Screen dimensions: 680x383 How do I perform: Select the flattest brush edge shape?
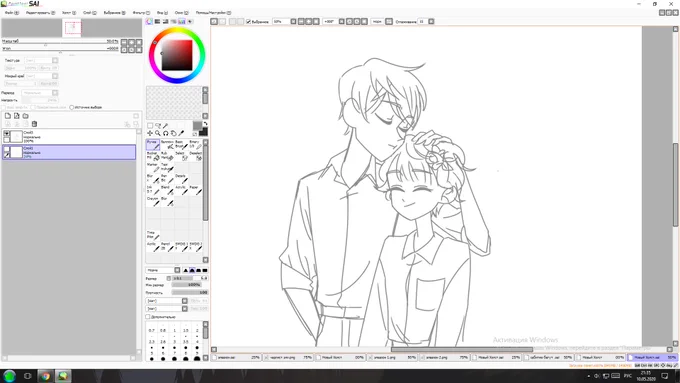click(205, 270)
